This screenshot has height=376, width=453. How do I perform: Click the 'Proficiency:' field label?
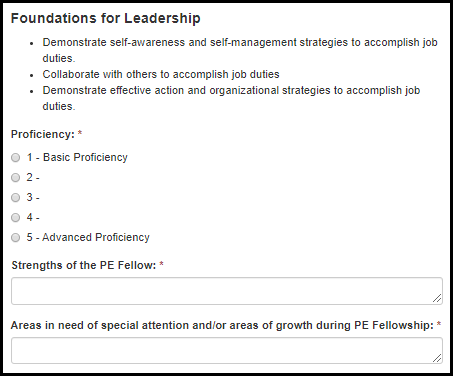[43, 134]
